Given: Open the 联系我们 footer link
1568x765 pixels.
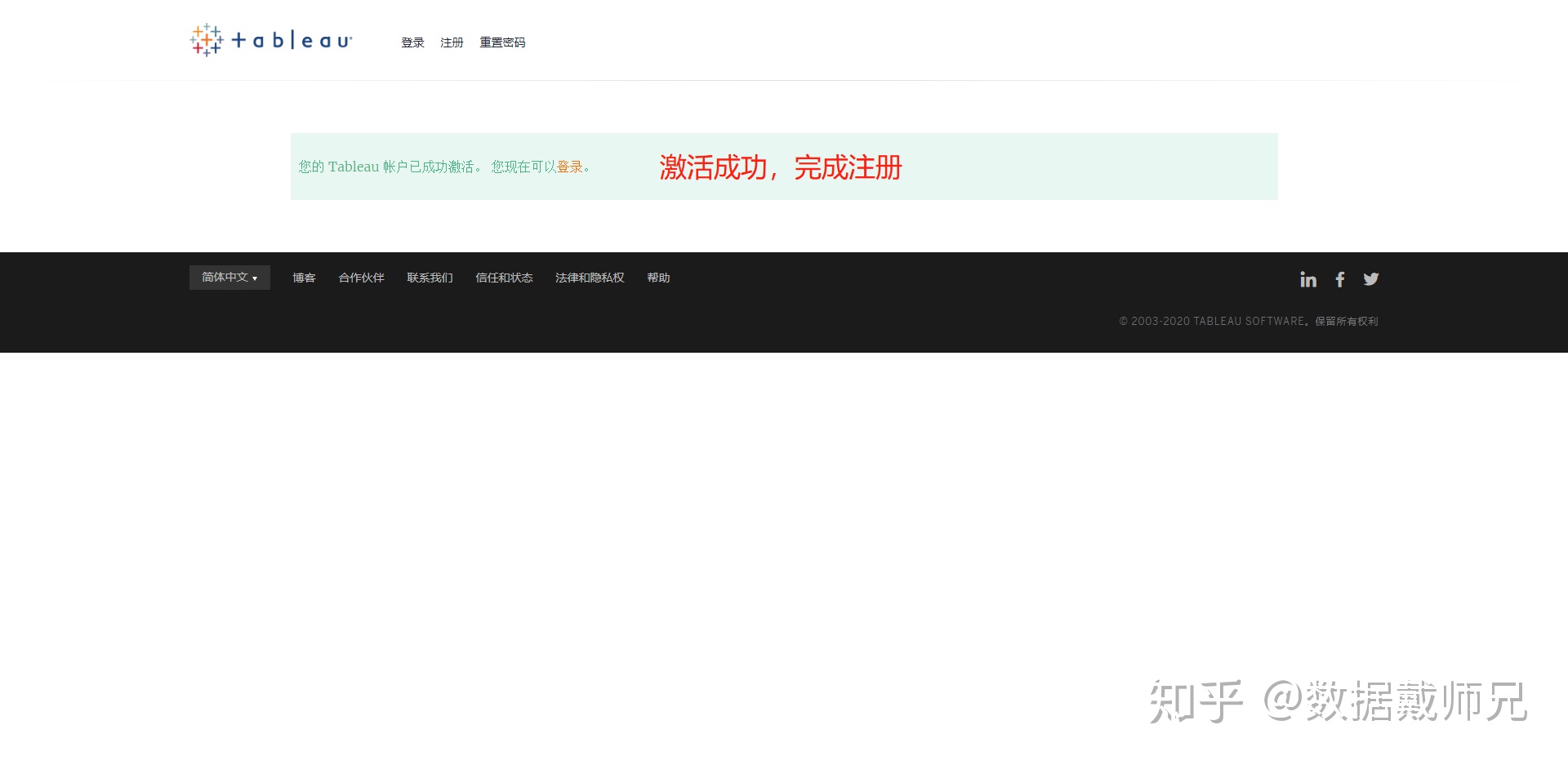Looking at the screenshot, I should tap(430, 278).
